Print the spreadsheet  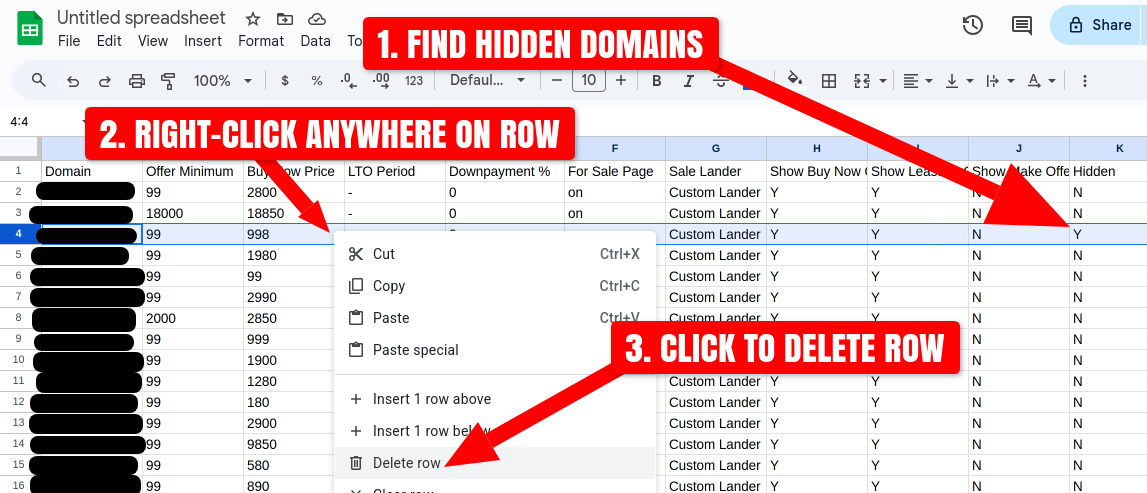pyautogui.click(x=137, y=80)
